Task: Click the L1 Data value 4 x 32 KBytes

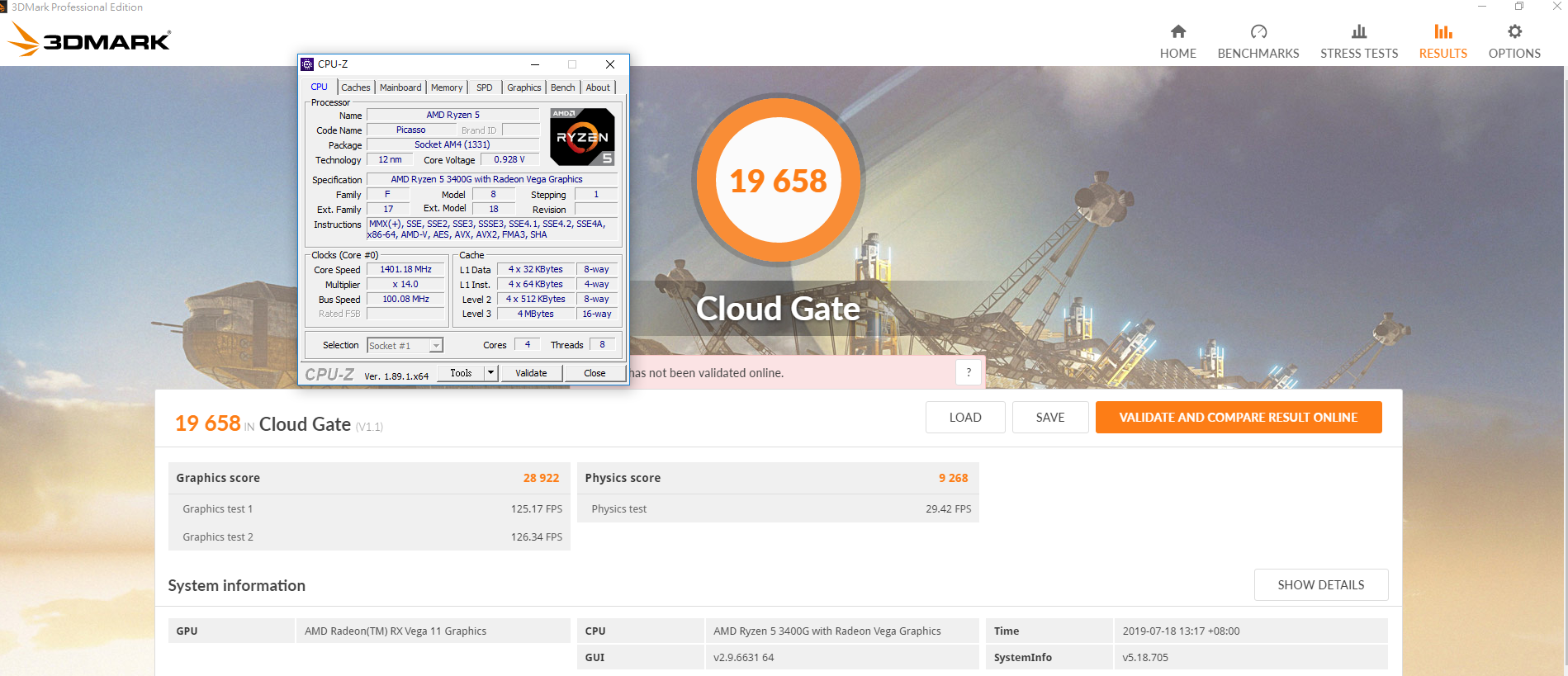Action: pos(536,270)
